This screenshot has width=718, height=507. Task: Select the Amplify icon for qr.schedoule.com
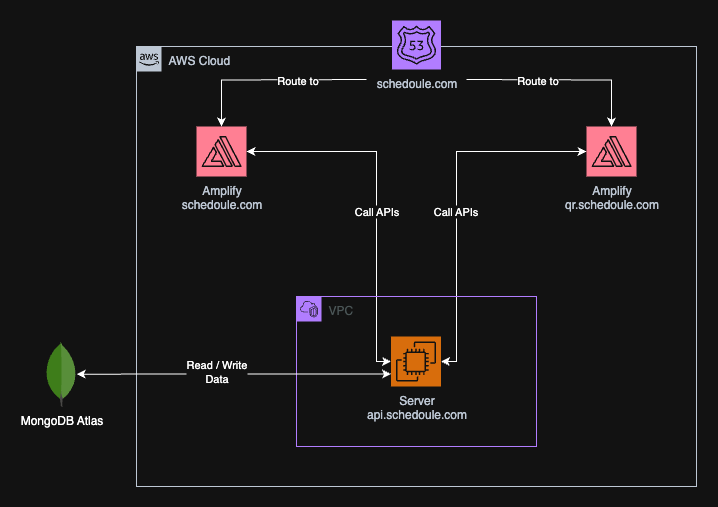[611, 152]
